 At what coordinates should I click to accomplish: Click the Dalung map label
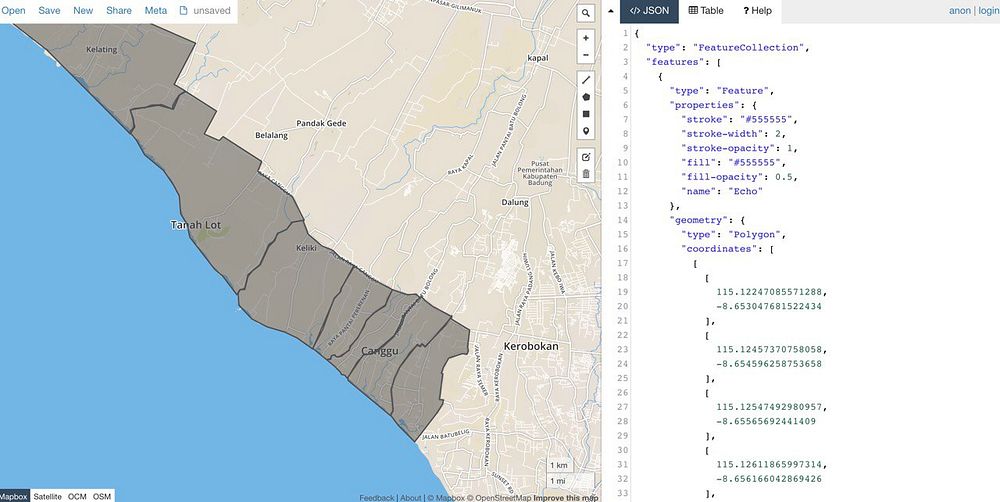tap(515, 202)
